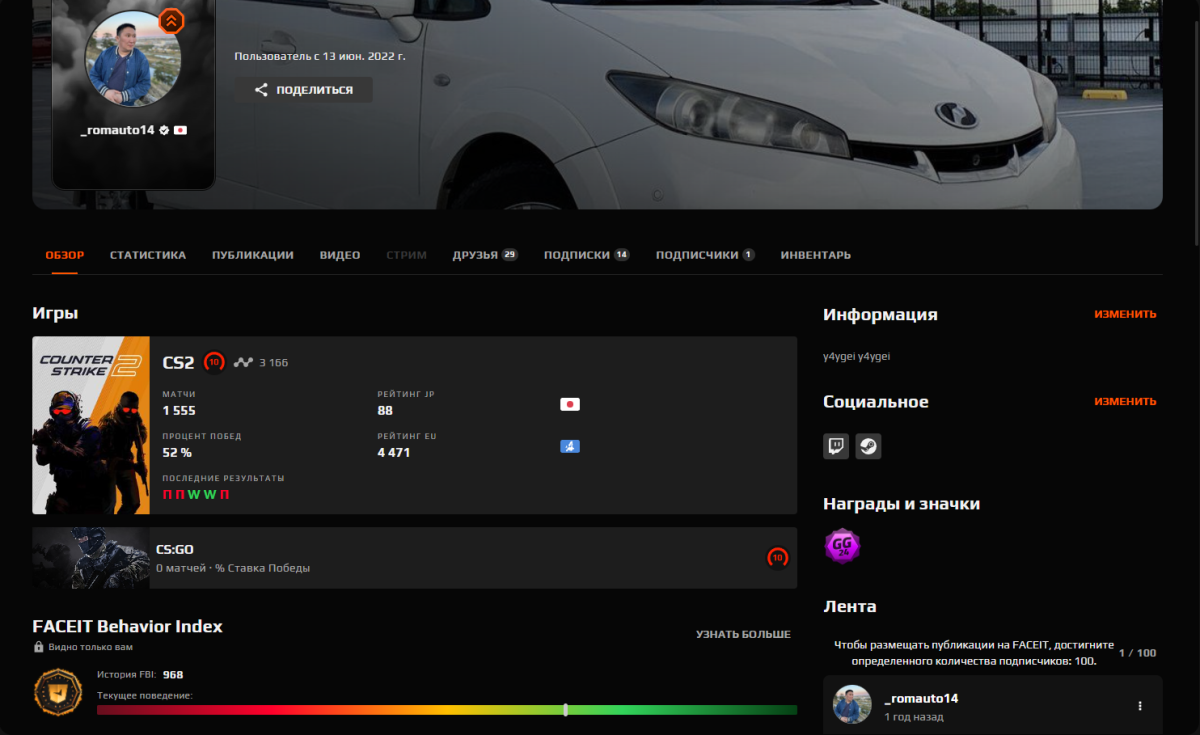Click the Elo value 3 166
This screenshot has width=1200, height=735.
(273, 362)
